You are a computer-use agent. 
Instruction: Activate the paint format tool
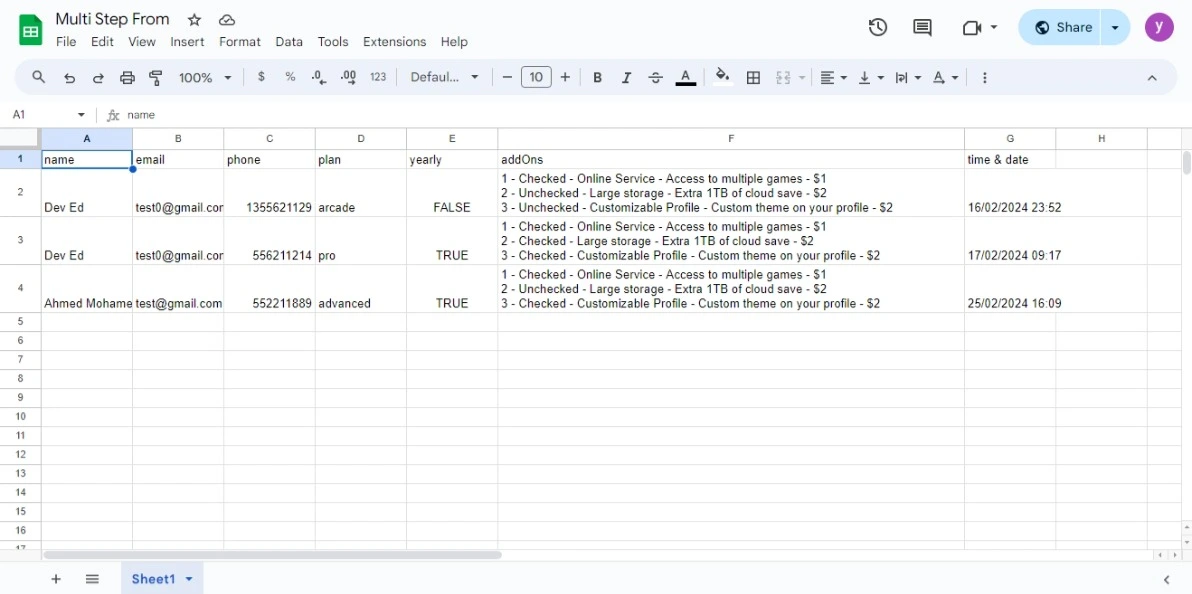(x=156, y=78)
